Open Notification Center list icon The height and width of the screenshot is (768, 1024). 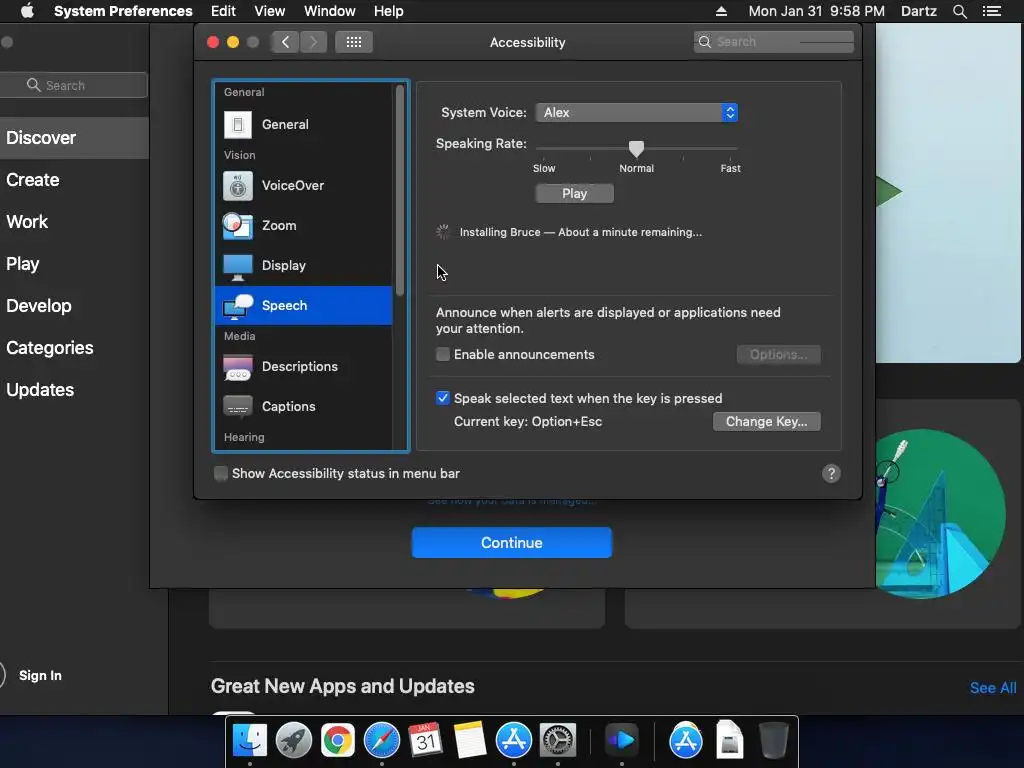[992, 11]
